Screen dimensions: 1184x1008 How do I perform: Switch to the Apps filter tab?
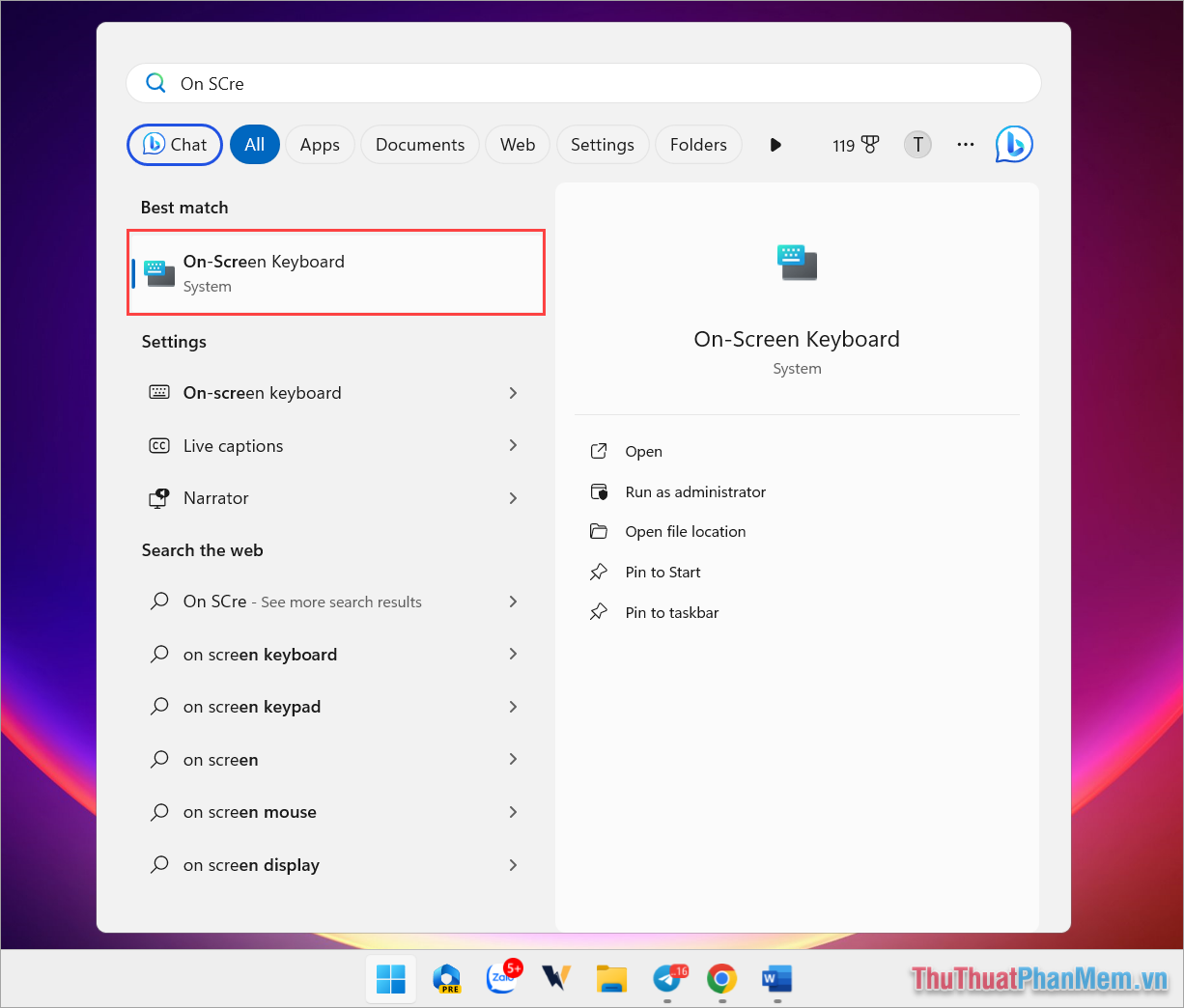pos(320,144)
